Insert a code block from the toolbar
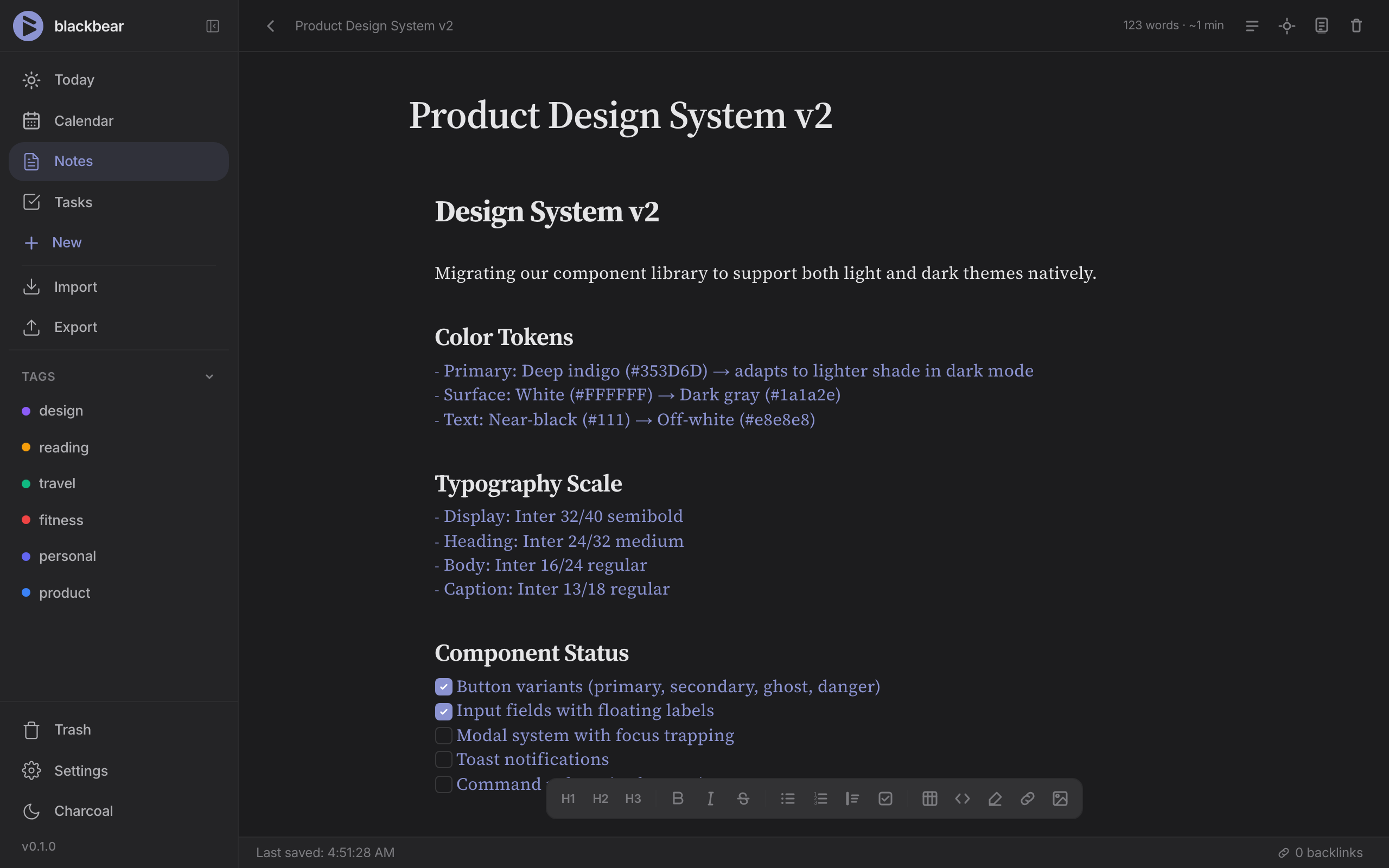Viewport: 1389px width, 868px height. pos(962,798)
